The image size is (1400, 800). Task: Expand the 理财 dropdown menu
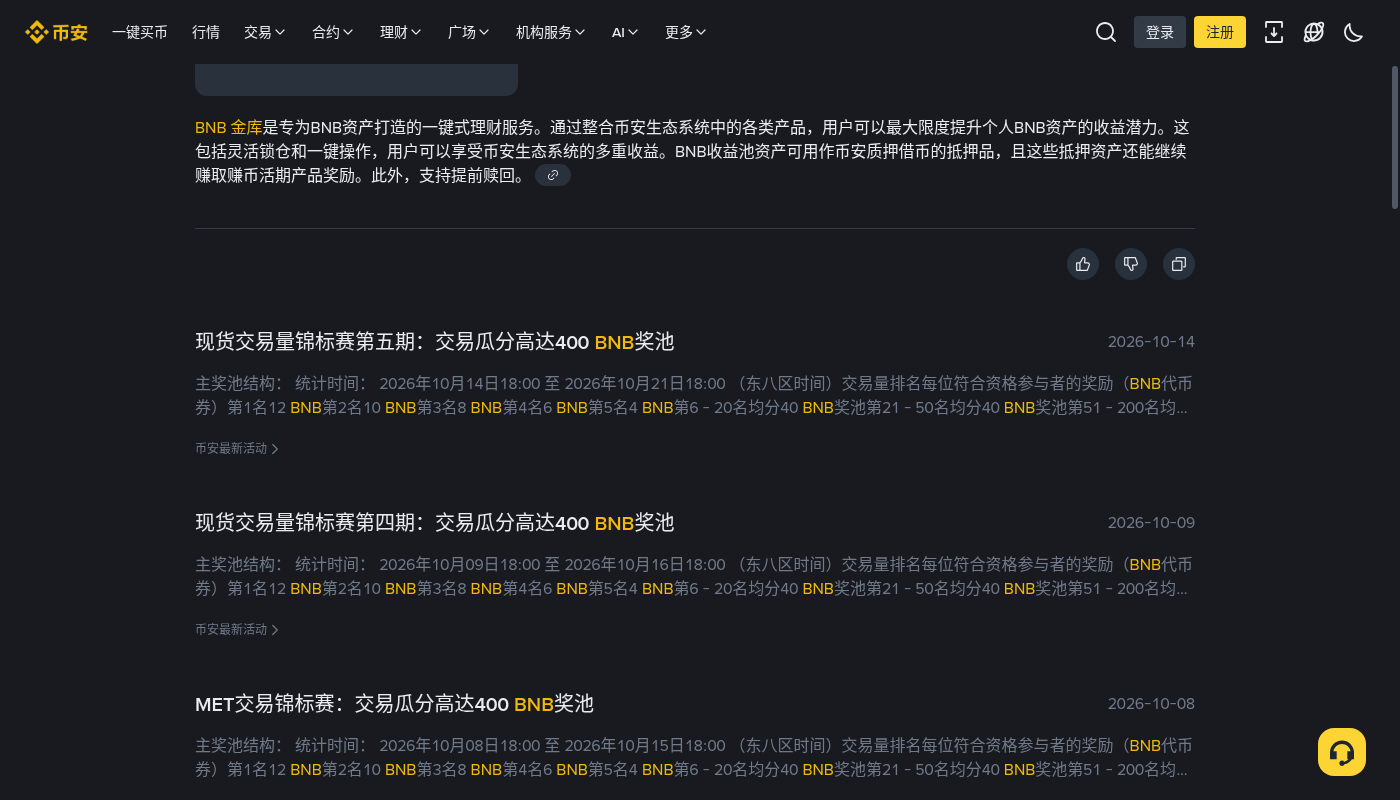tap(401, 32)
